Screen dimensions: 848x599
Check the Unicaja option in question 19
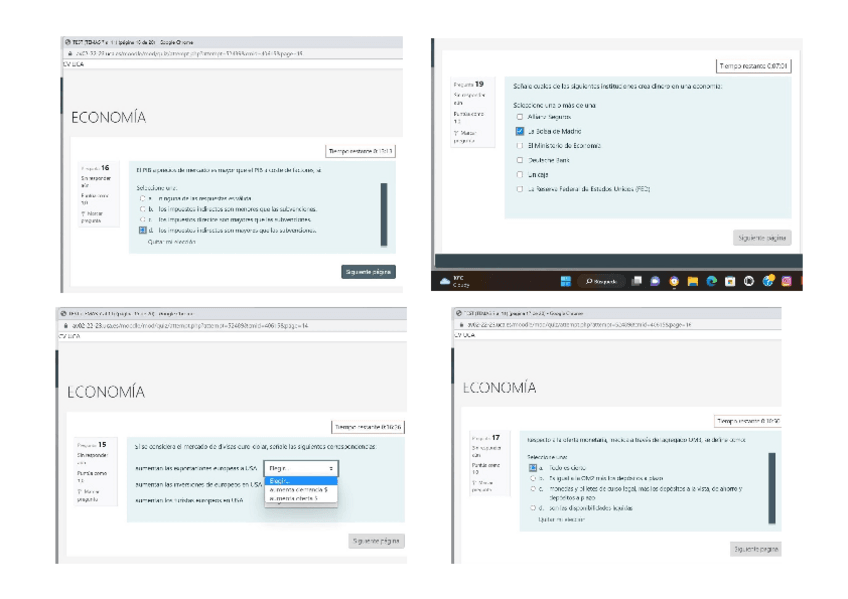(x=520, y=175)
